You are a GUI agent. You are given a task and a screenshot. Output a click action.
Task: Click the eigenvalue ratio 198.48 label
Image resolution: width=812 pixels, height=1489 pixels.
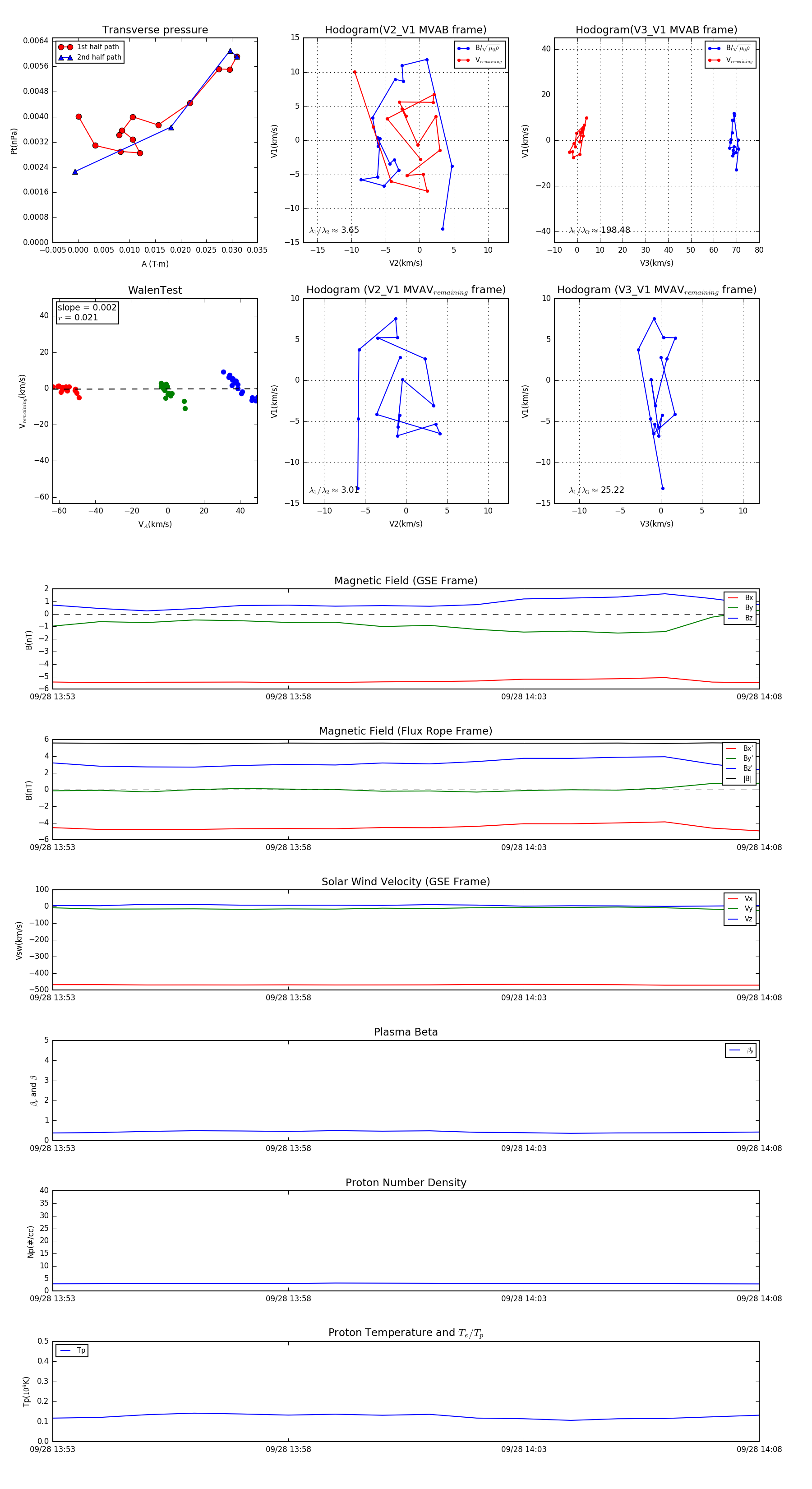tap(600, 230)
